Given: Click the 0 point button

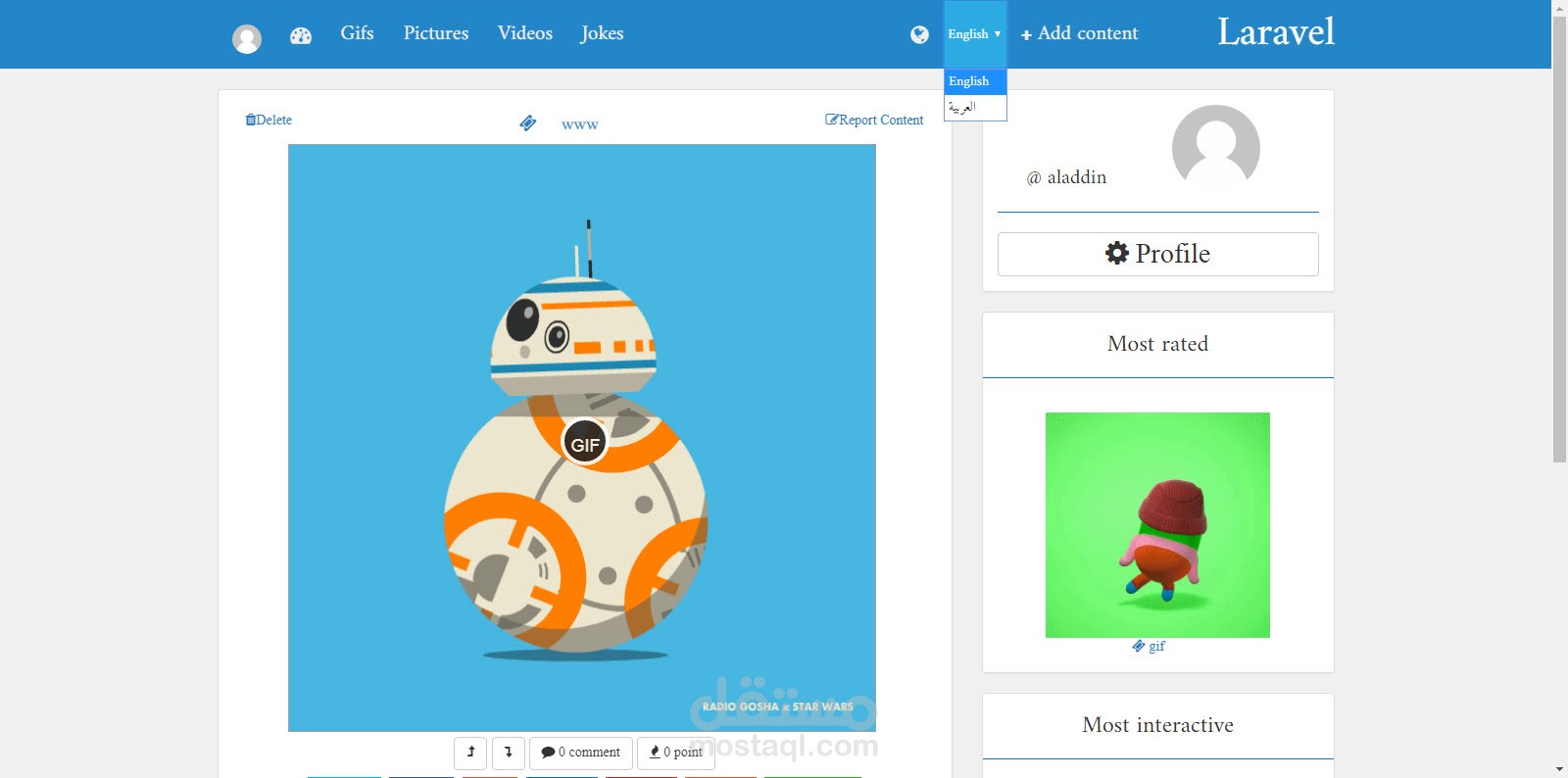Looking at the screenshot, I should pos(676,753).
